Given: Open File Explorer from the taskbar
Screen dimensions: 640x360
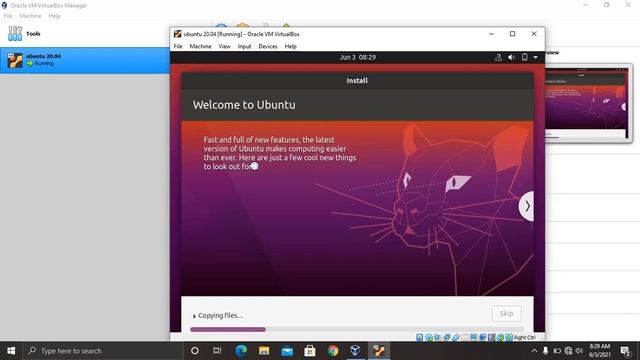Looking at the screenshot, I should tap(264, 351).
